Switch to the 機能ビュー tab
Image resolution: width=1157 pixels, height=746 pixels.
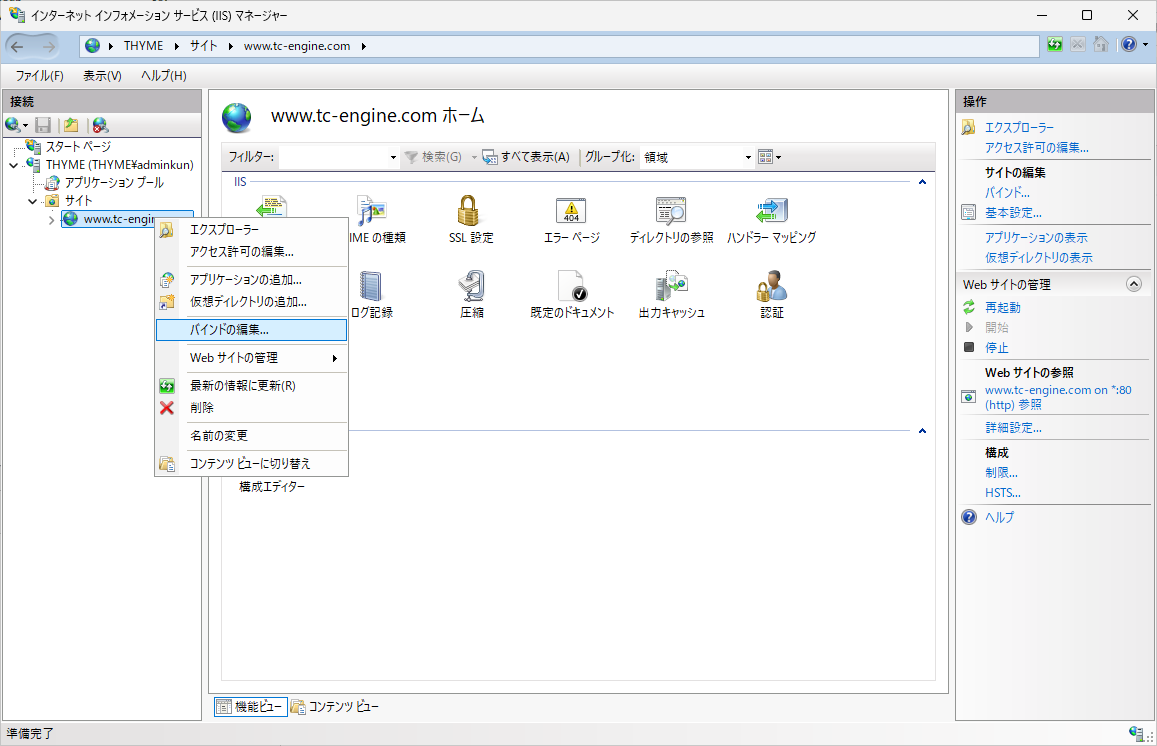(x=251, y=707)
